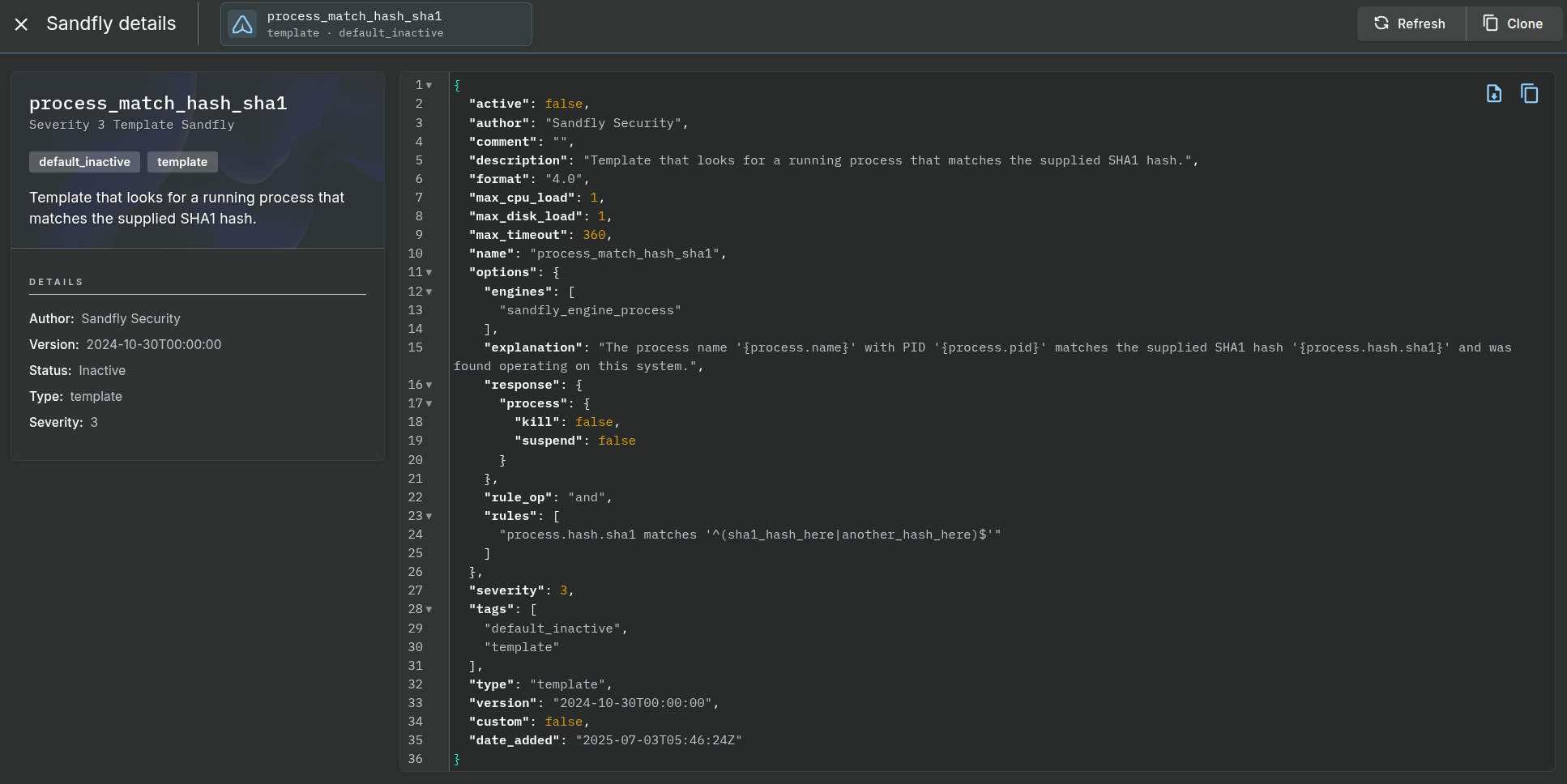Collapse the "response" block at line 16
The height and width of the screenshot is (784, 1567).
click(x=429, y=385)
